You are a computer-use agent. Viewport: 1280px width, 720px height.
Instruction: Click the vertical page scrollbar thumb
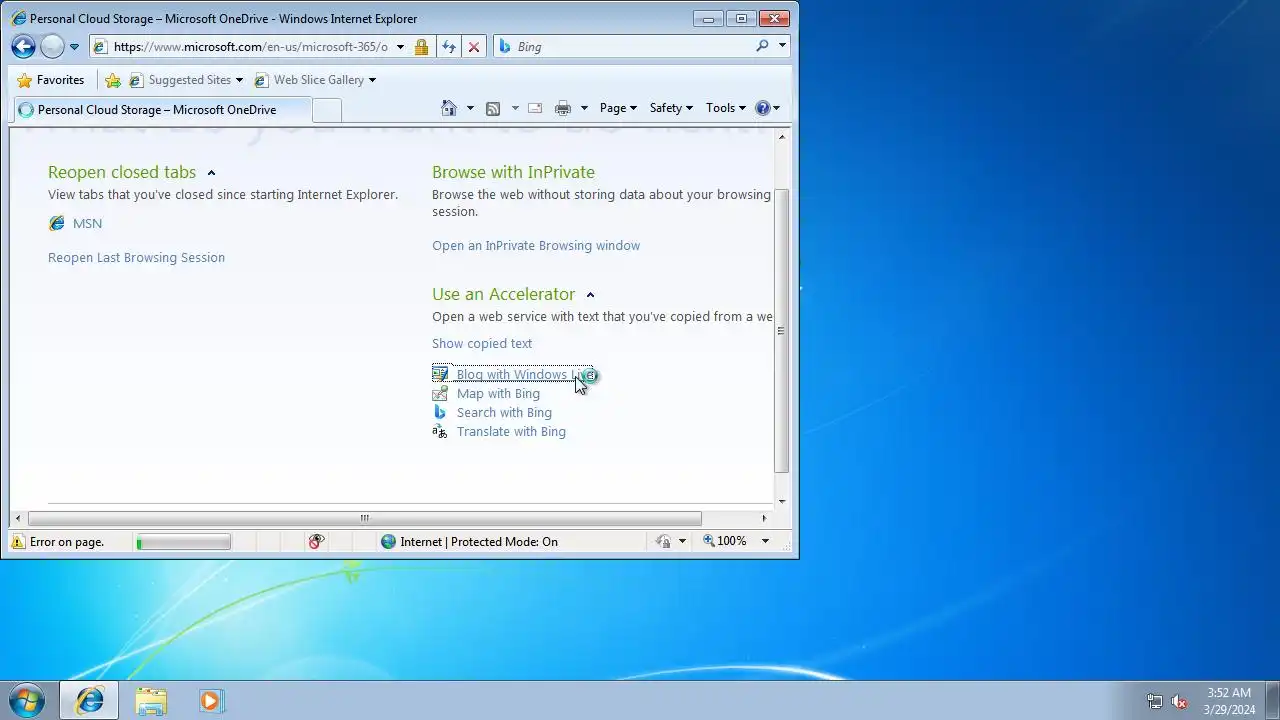pyautogui.click(x=782, y=331)
